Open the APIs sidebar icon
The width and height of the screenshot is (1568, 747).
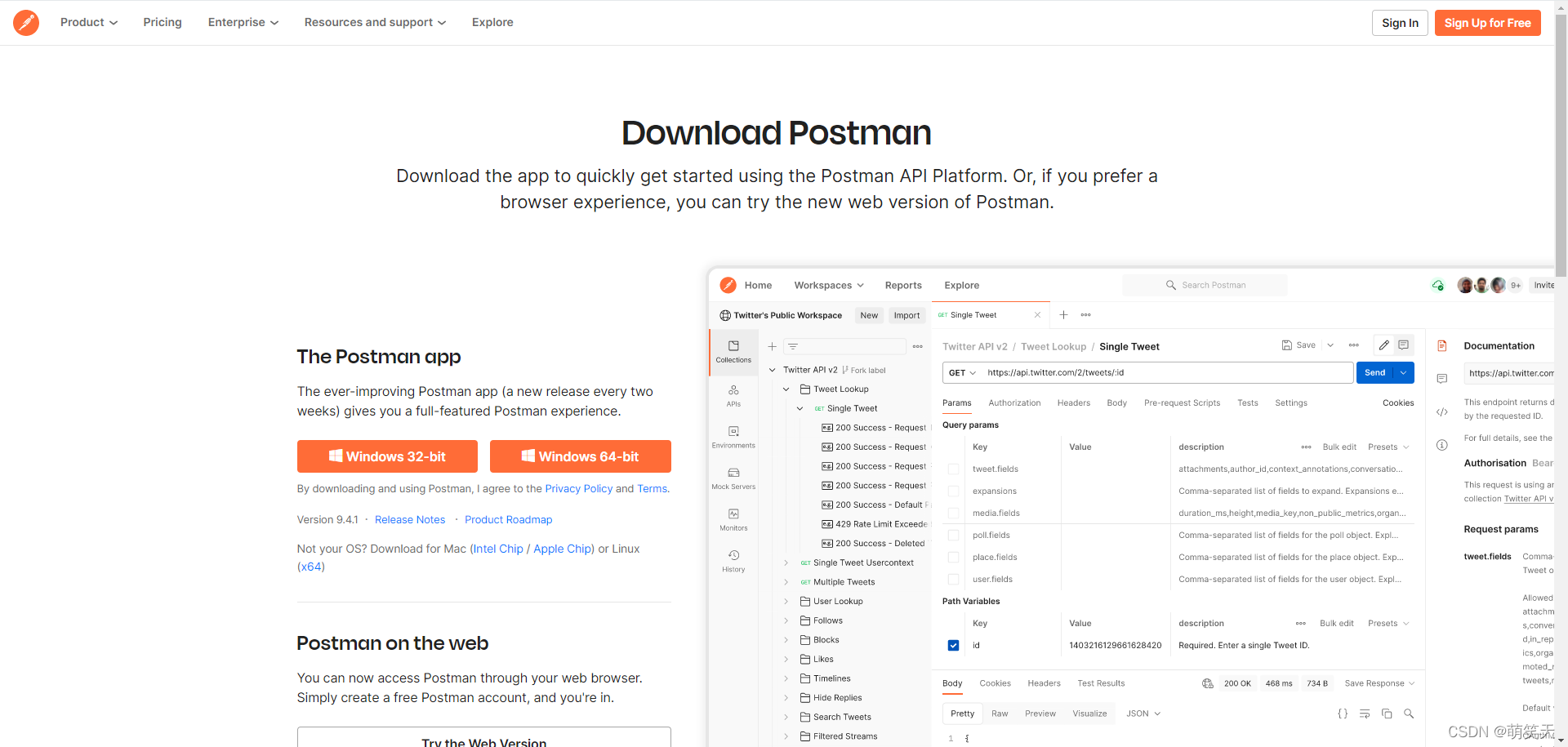click(733, 396)
